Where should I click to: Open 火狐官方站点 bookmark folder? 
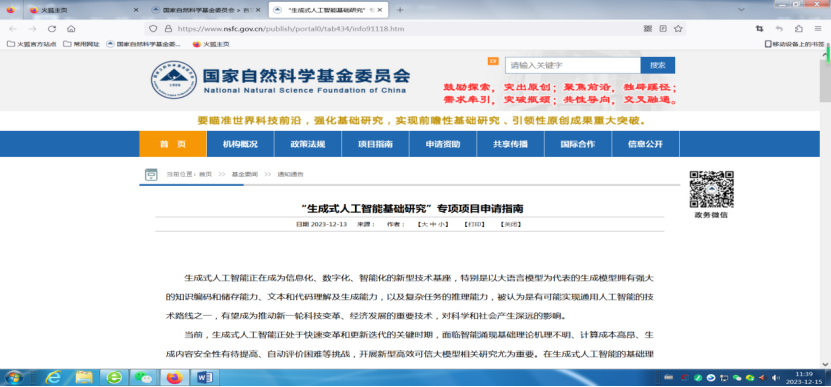tap(32, 44)
